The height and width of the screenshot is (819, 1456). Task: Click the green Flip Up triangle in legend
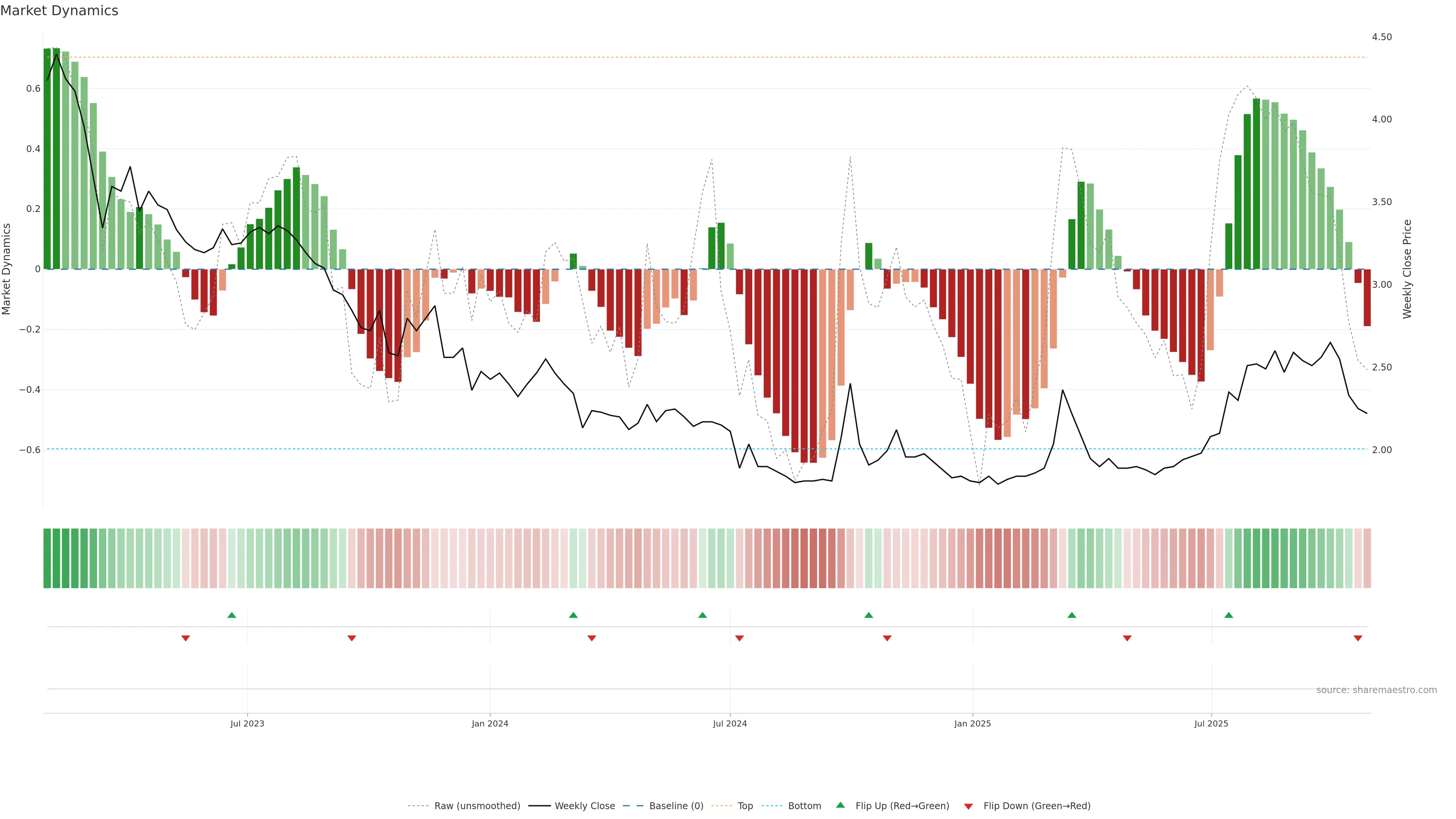pos(841,805)
